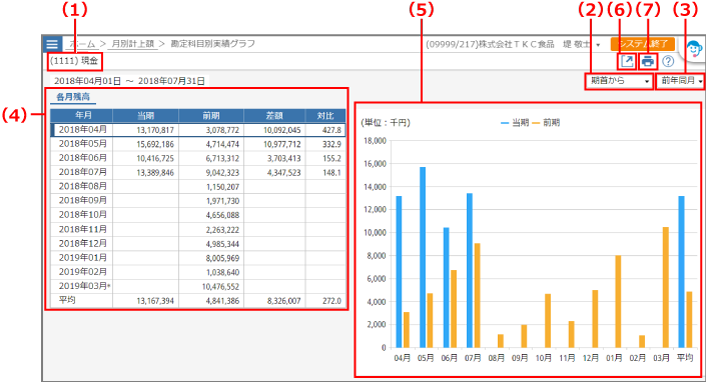Expand the user name dropdown arrow
This screenshot has width=706, height=382.
coord(598,45)
